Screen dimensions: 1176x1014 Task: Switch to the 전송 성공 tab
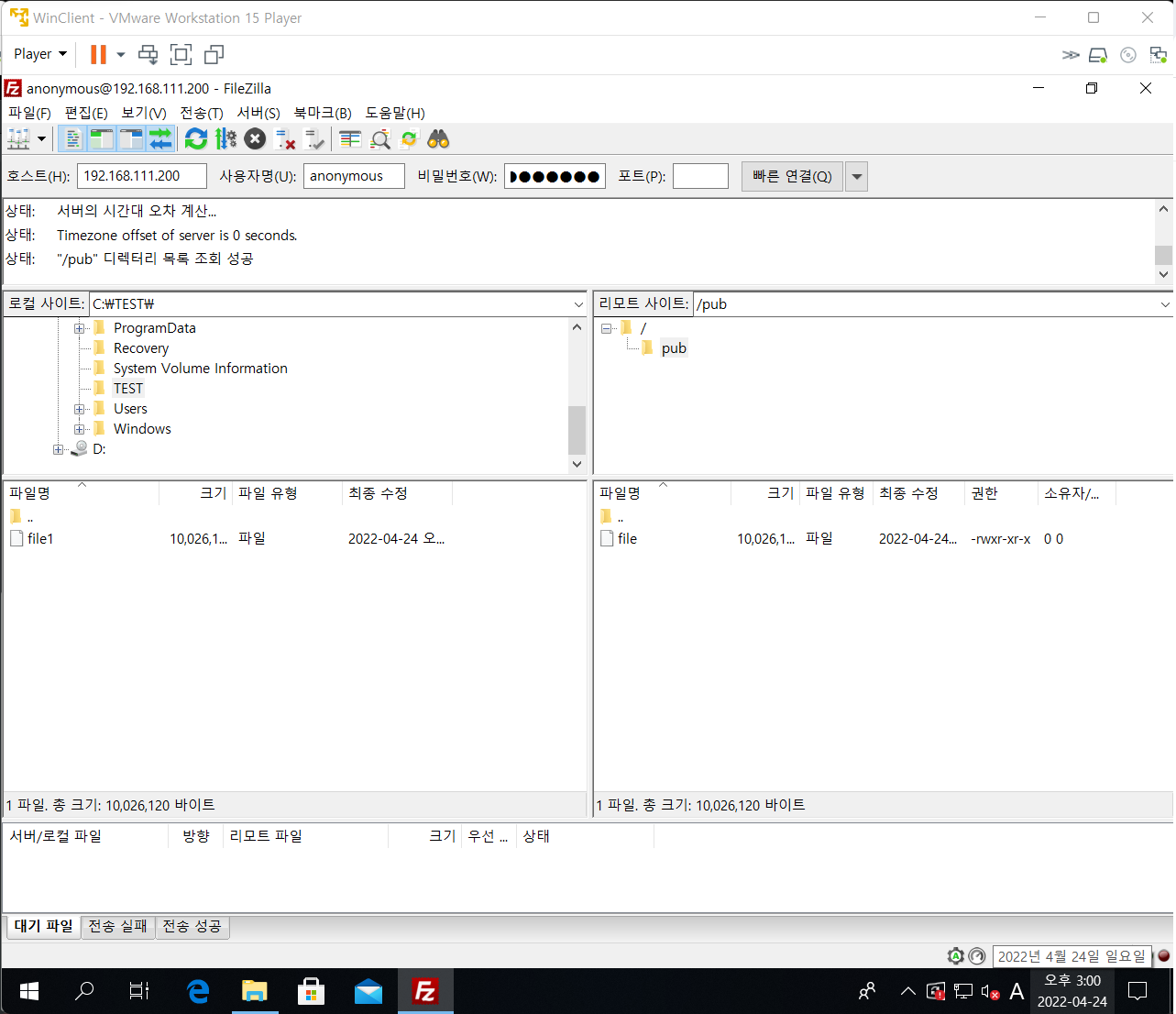[x=192, y=927]
